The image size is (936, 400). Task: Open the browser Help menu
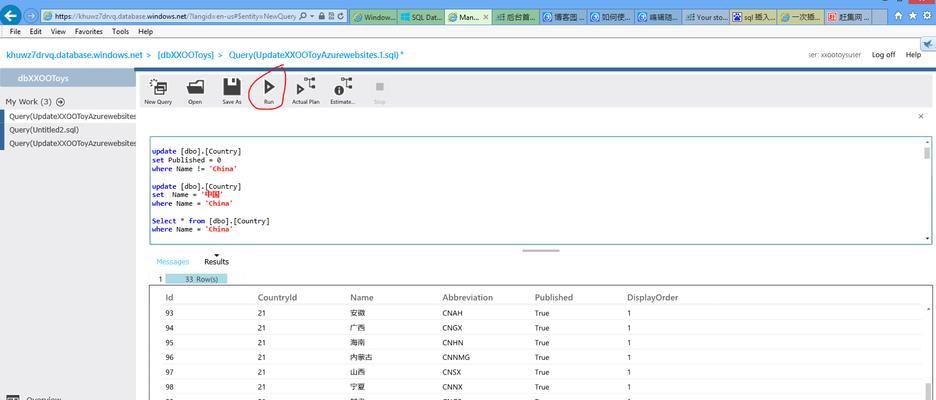pos(145,31)
